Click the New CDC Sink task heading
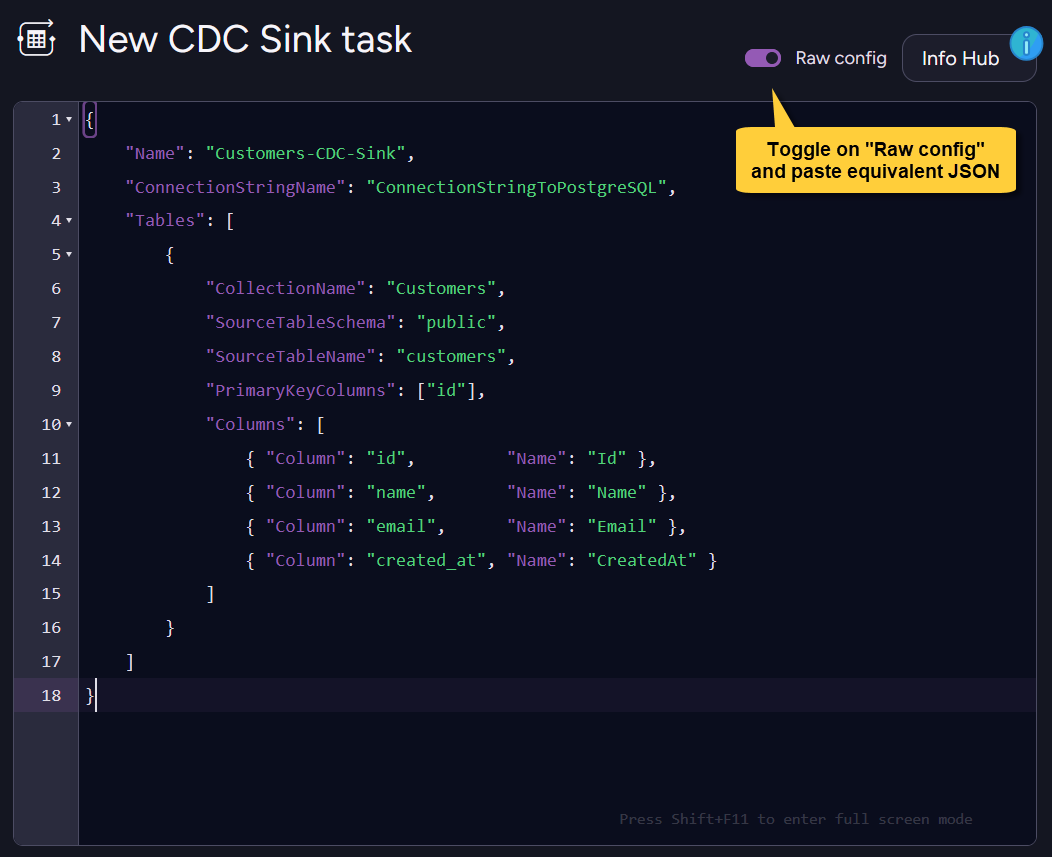 (x=245, y=39)
